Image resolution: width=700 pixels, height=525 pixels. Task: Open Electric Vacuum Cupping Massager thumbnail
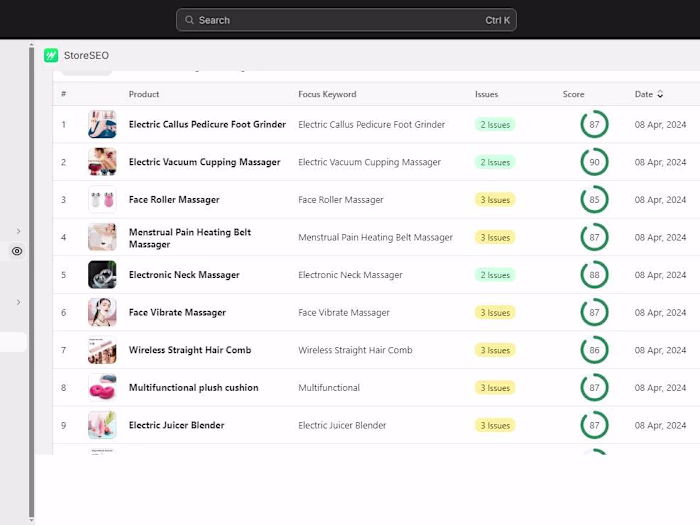click(x=102, y=162)
